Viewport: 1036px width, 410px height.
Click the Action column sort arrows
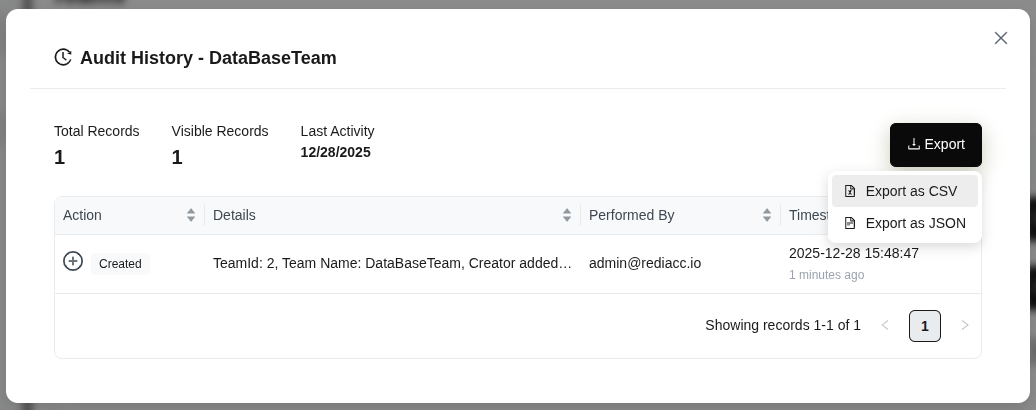point(191,215)
